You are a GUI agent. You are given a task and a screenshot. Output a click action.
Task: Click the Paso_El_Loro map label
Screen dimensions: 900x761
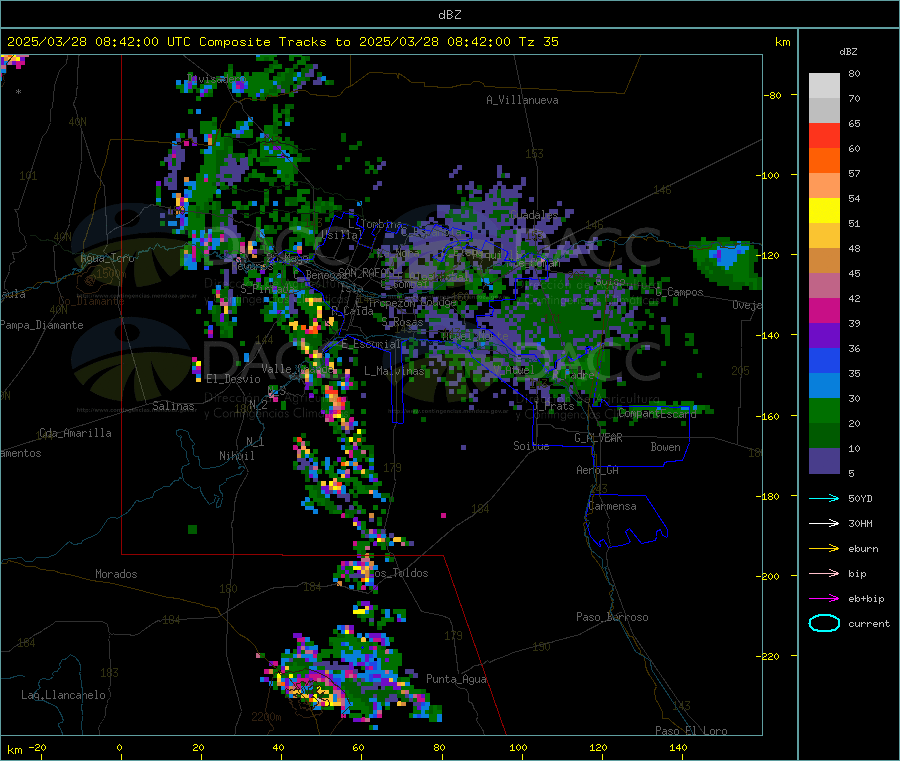point(691,731)
